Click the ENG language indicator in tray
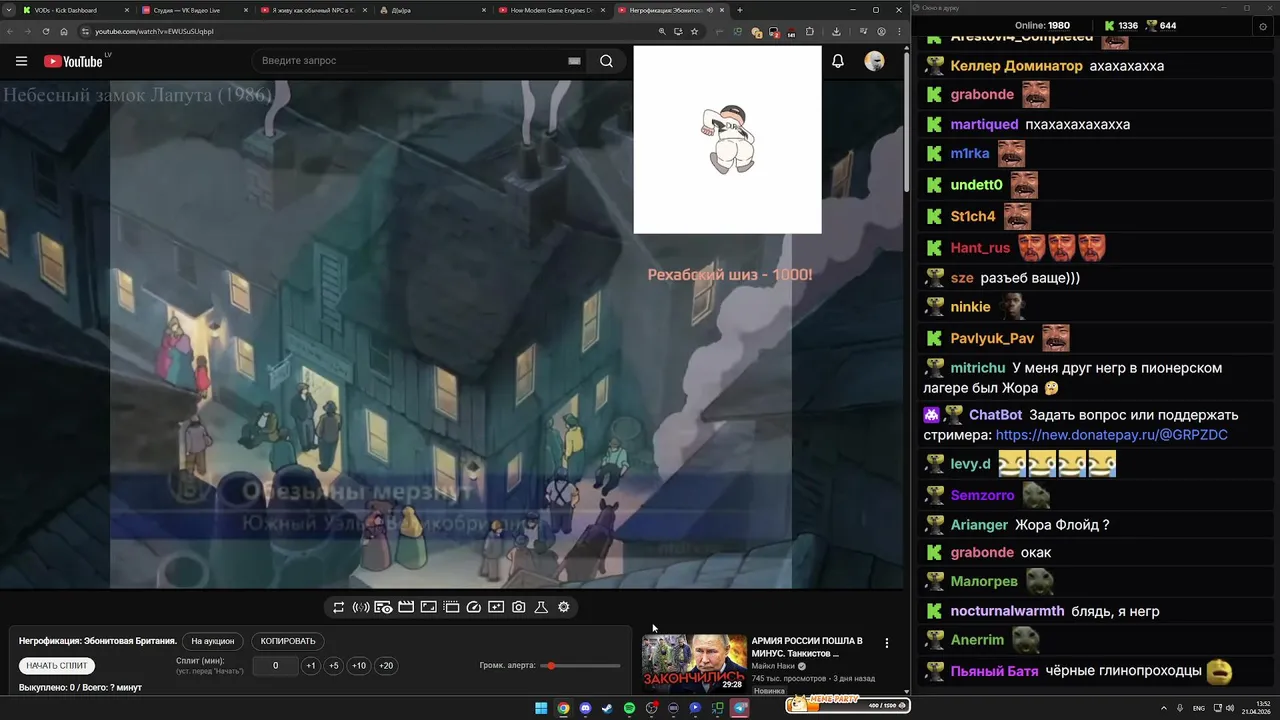Image resolution: width=1280 pixels, height=720 pixels. click(1199, 708)
